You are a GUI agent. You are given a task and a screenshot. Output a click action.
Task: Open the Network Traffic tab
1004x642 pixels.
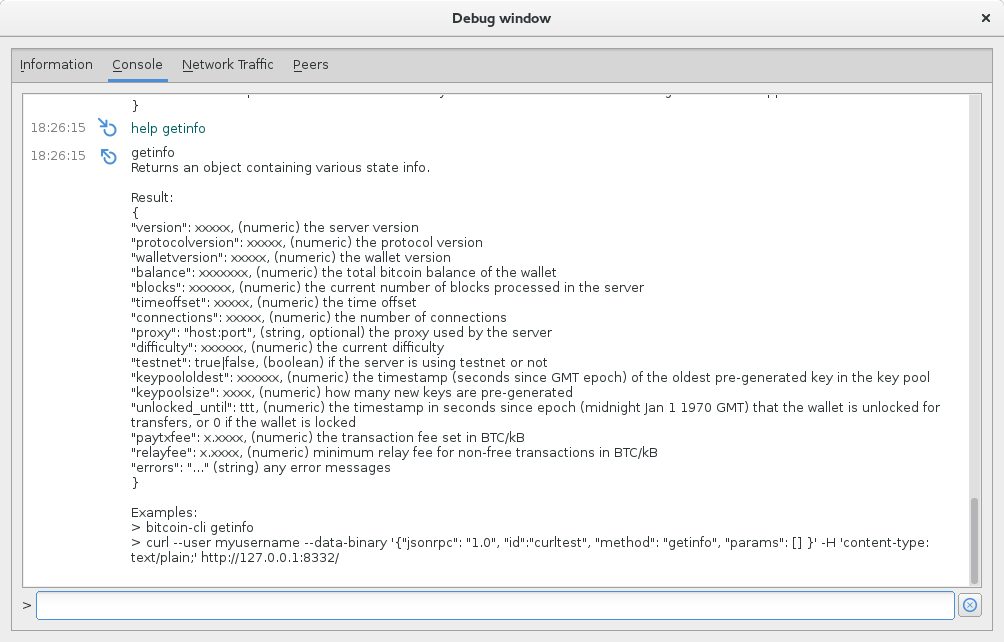(x=227, y=64)
